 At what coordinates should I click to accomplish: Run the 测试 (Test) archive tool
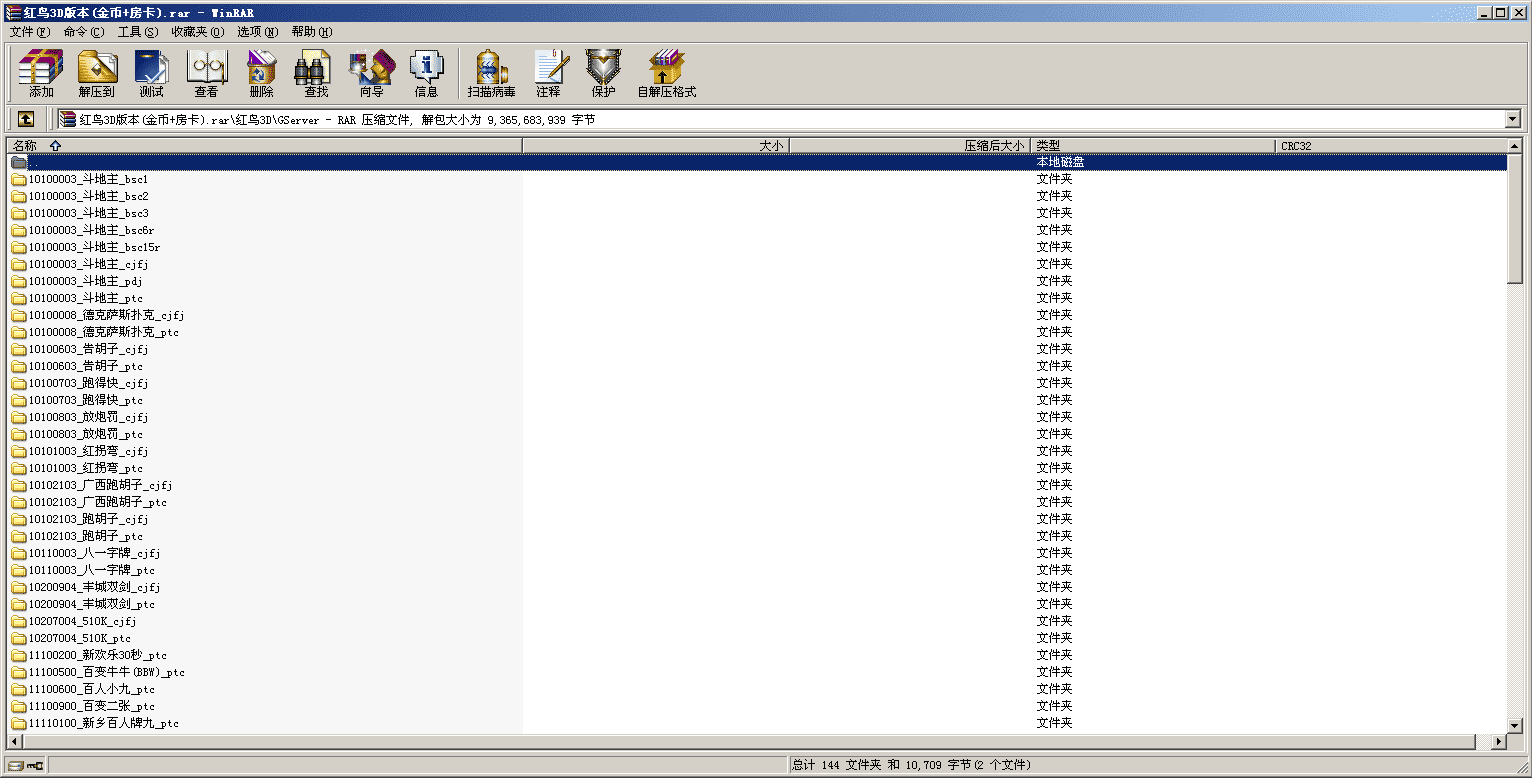coord(151,73)
